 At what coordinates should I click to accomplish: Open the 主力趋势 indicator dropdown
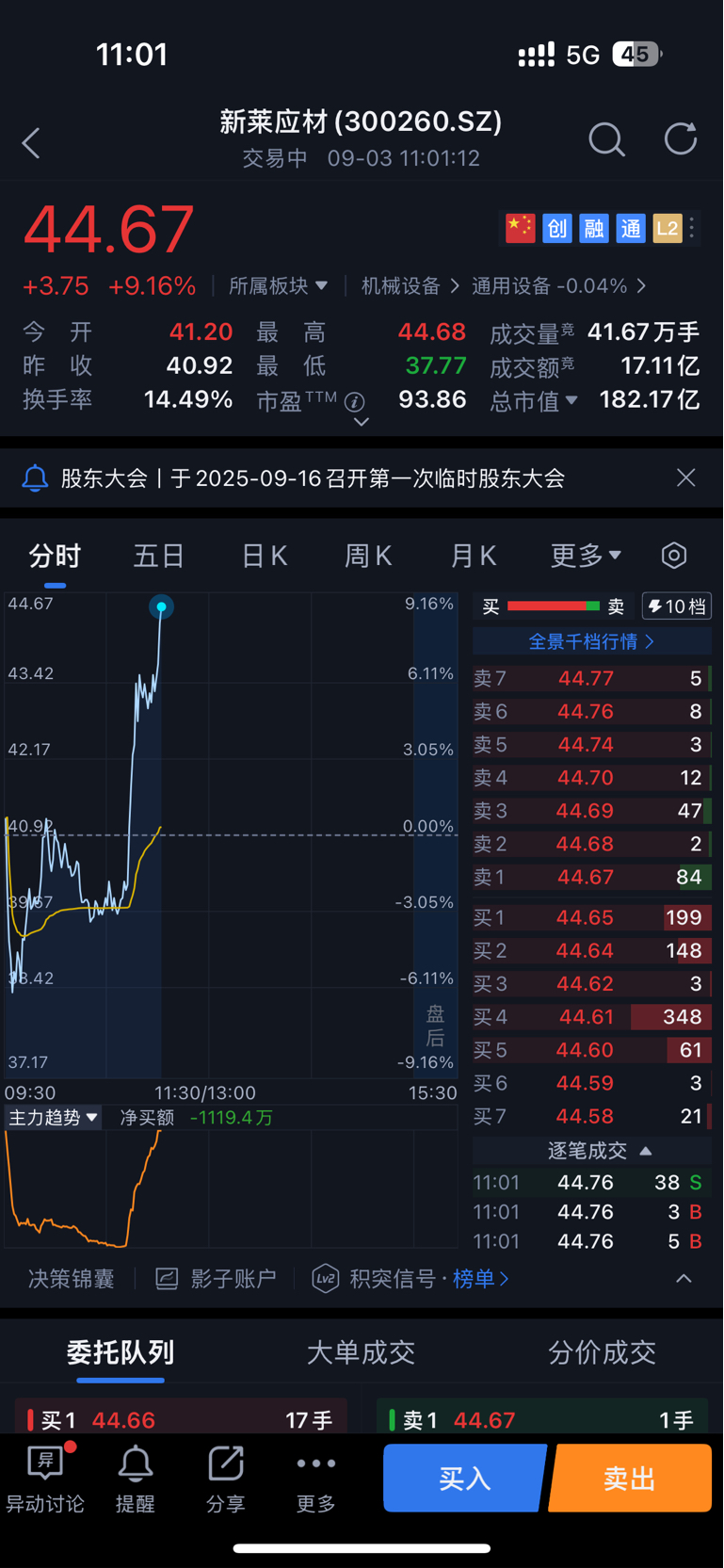coord(53,1118)
